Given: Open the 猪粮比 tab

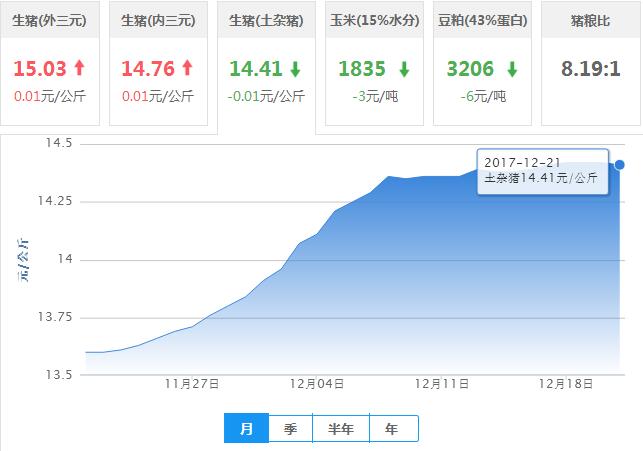Looking at the screenshot, I should coord(591,63).
